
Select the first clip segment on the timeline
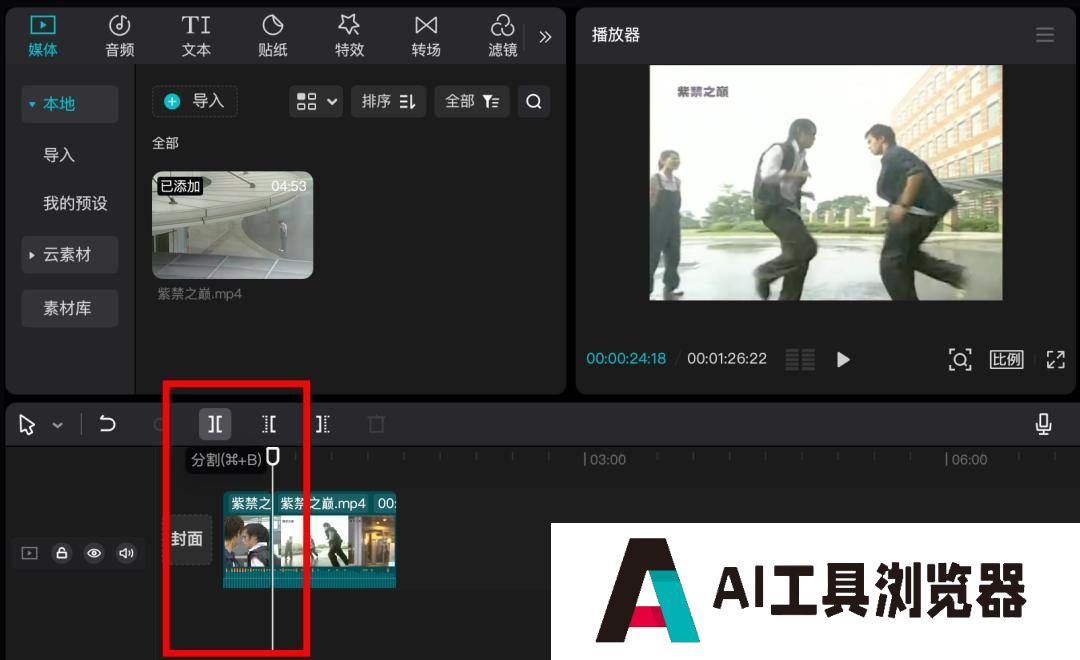tap(248, 540)
